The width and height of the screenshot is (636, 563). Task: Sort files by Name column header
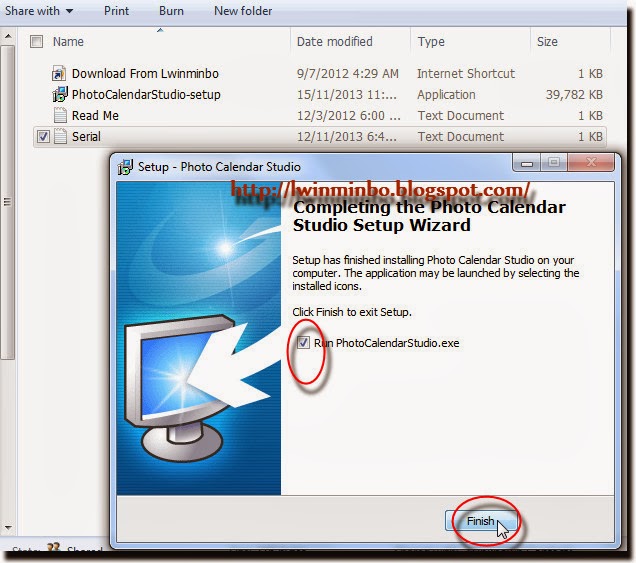(68, 41)
